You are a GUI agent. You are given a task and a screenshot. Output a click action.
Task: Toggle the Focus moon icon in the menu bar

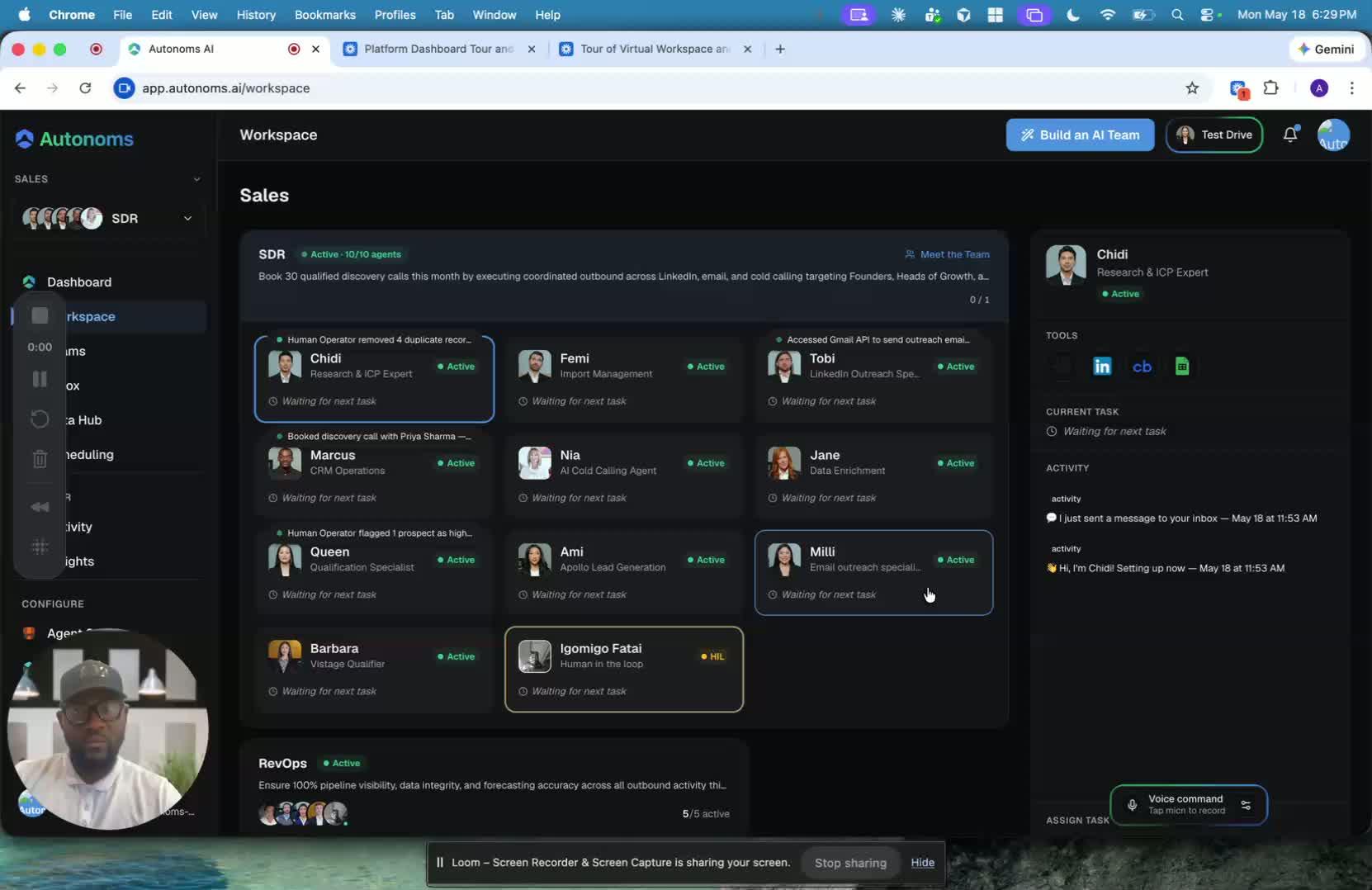pyautogui.click(x=1073, y=14)
